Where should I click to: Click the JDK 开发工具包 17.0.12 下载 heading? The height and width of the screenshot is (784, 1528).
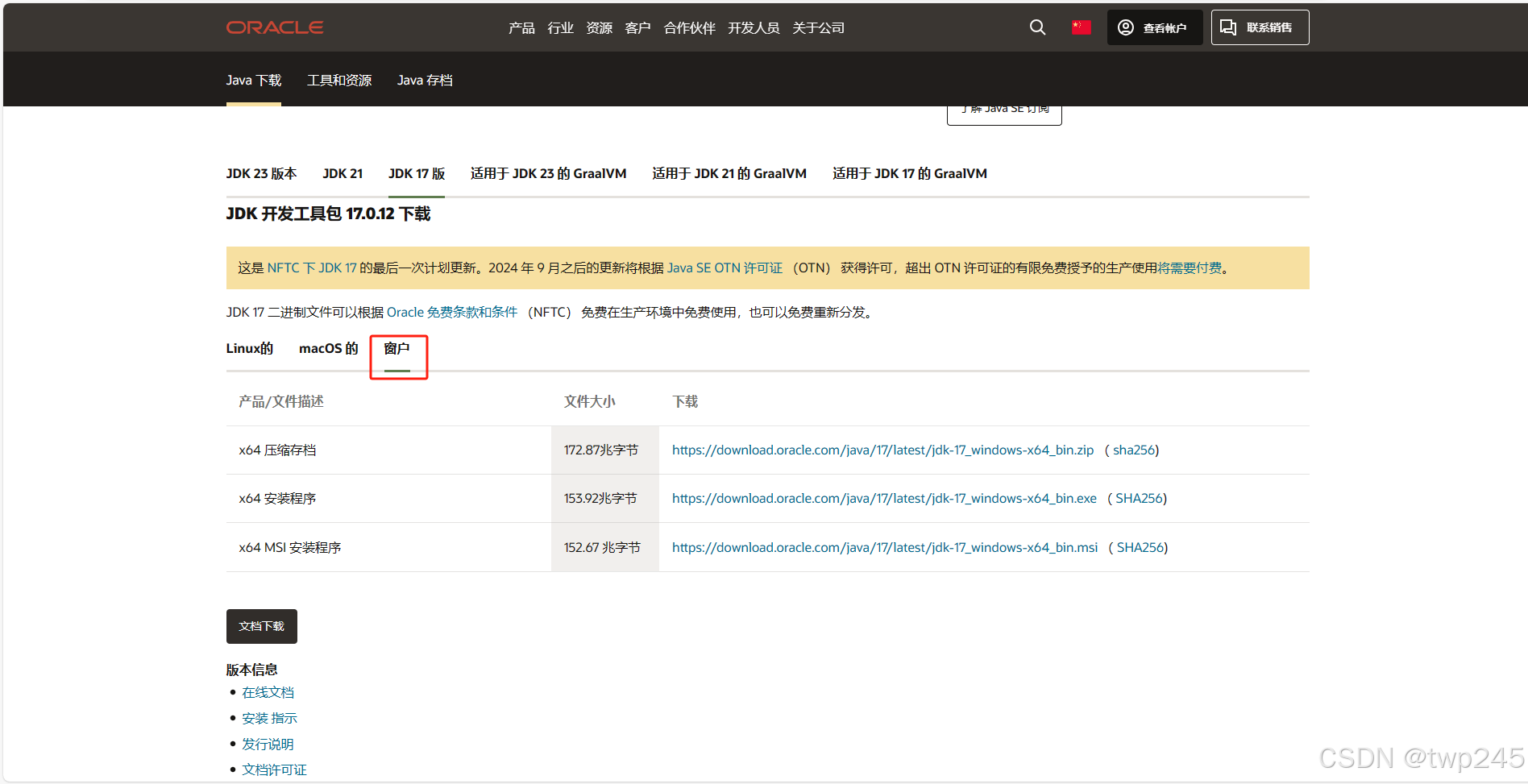click(328, 214)
